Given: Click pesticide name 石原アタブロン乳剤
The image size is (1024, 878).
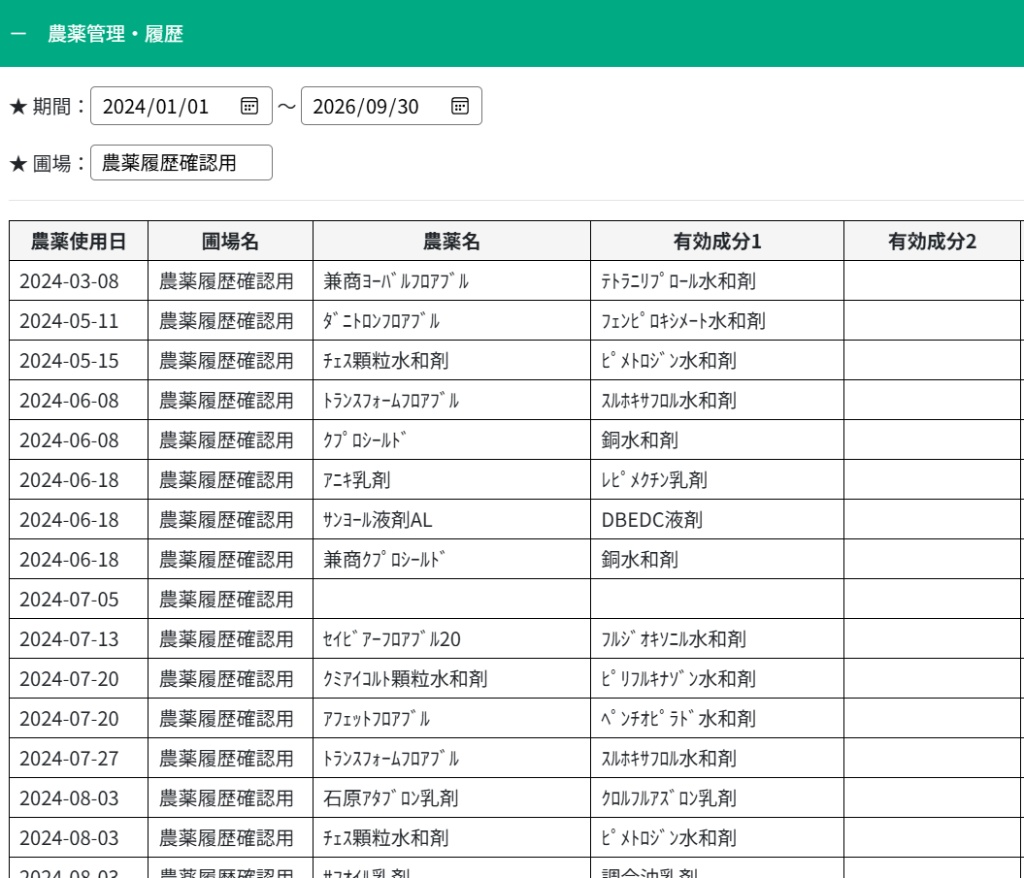Looking at the screenshot, I should pyautogui.click(x=391, y=799).
